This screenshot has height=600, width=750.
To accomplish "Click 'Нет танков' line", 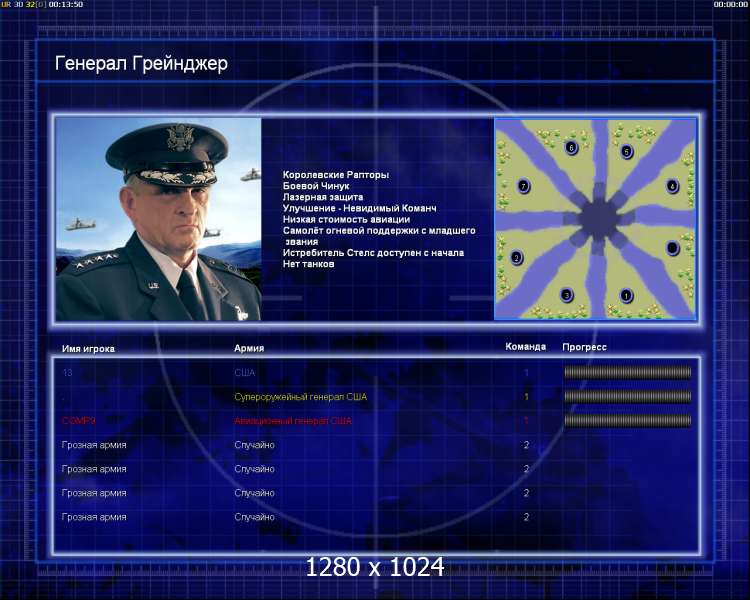I will click(x=309, y=264).
